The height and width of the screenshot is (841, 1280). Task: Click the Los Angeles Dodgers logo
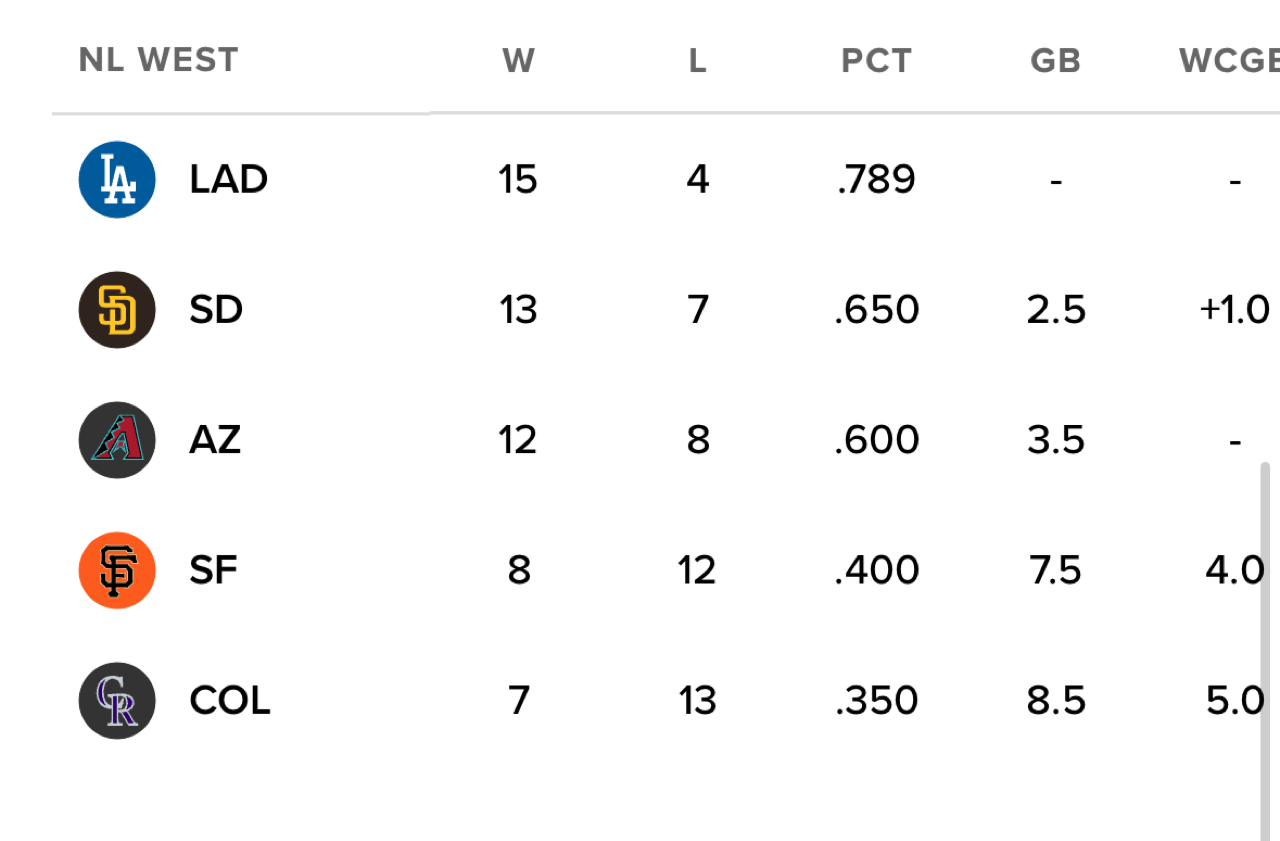(117, 180)
